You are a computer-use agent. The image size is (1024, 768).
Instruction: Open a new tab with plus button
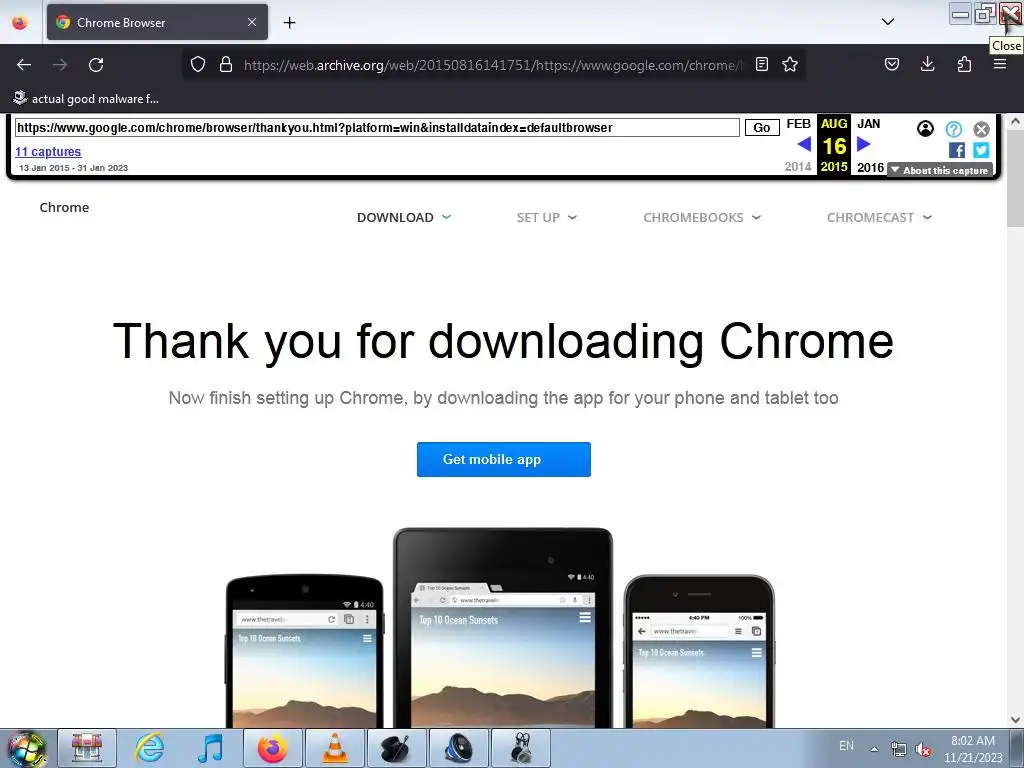[289, 23]
